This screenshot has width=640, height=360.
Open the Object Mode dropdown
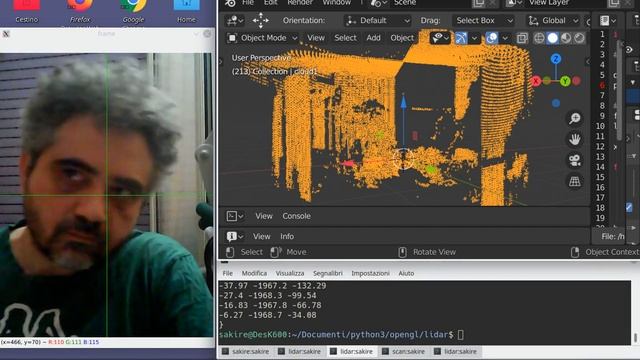[262, 38]
